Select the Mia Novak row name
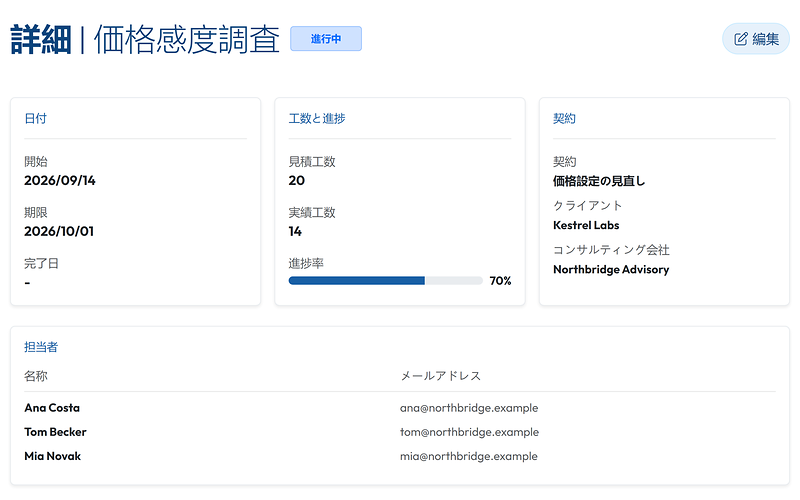Image resolution: width=800 pixels, height=500 pixels. coord(53,456)
